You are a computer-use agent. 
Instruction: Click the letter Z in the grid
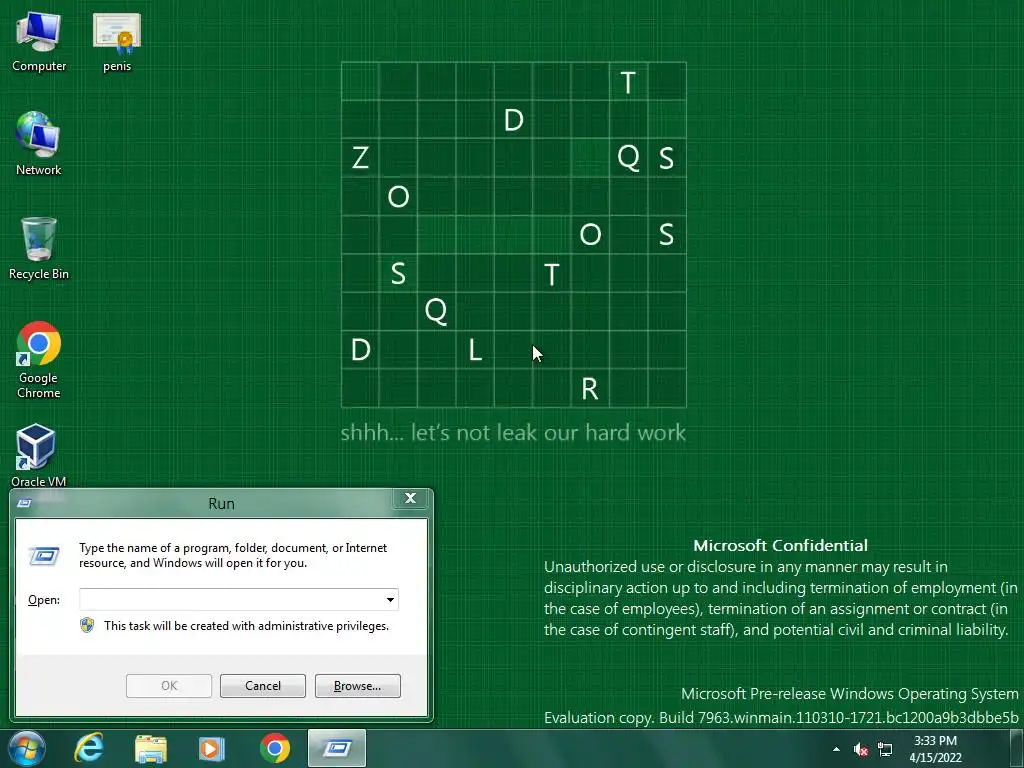point(360,157)
